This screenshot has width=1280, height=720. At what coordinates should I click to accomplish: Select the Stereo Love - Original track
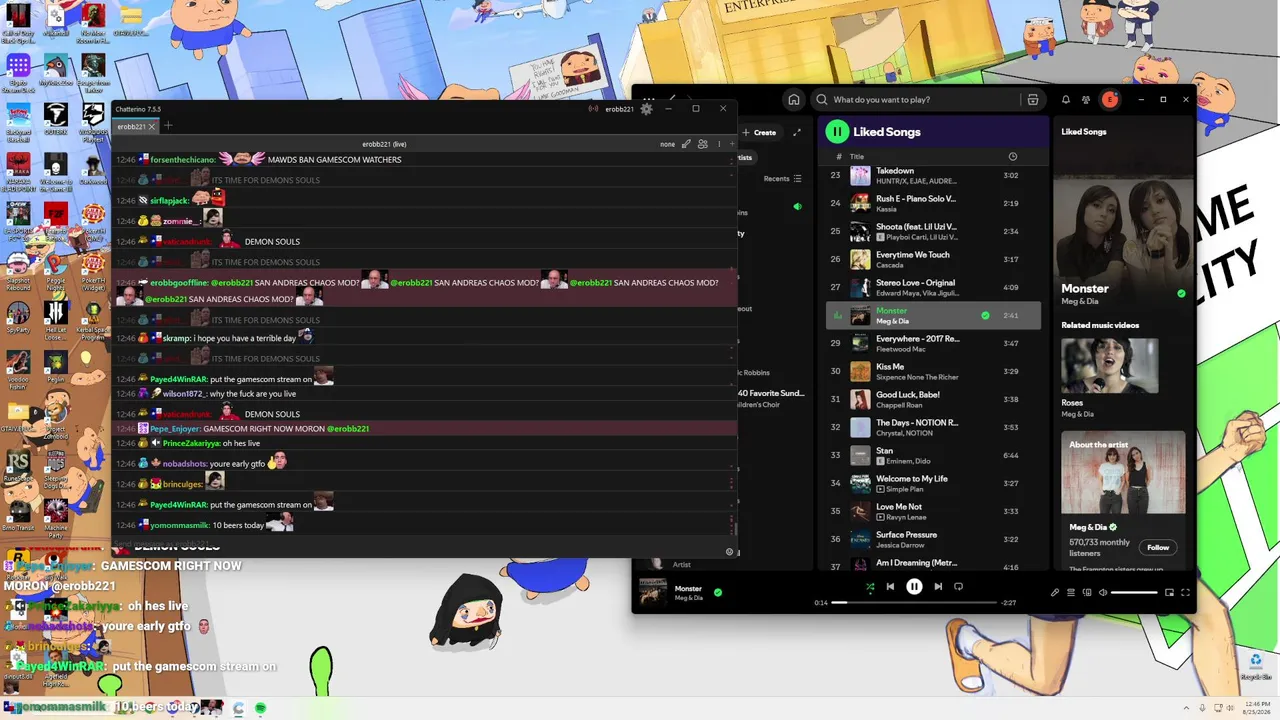coord(933,287)
